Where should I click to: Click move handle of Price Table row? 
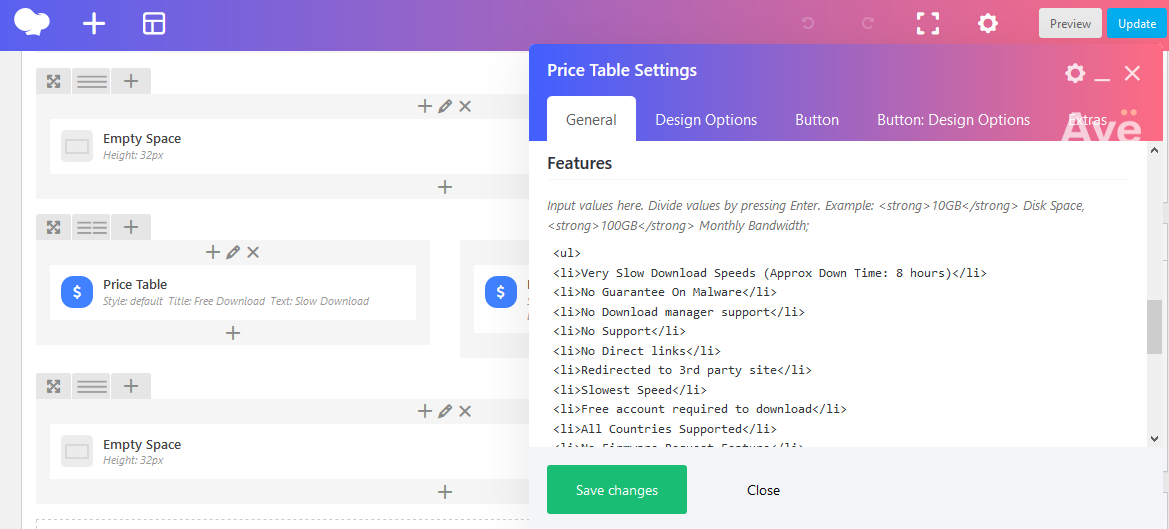click(54, 227)
